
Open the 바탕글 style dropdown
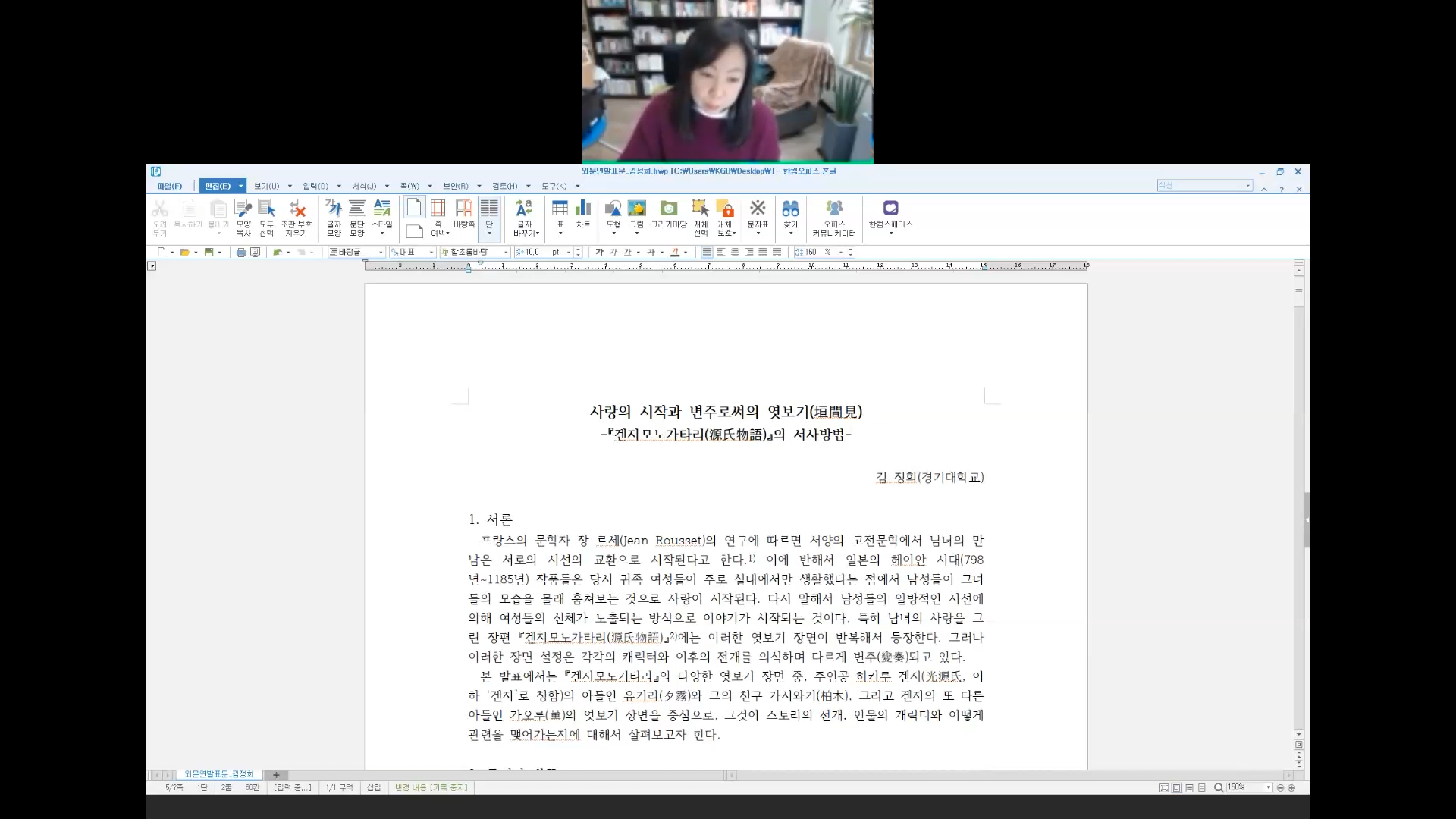click(381, 253)
